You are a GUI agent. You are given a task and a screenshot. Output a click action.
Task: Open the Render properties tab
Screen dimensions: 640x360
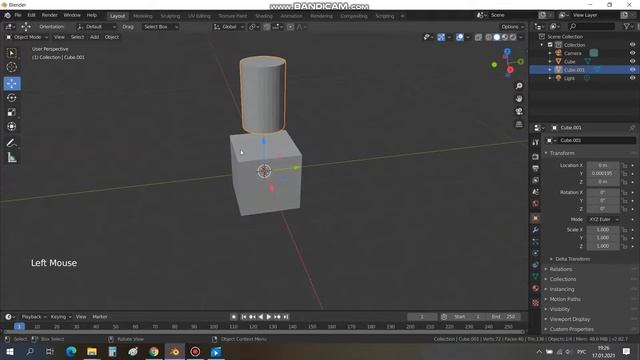536,156
